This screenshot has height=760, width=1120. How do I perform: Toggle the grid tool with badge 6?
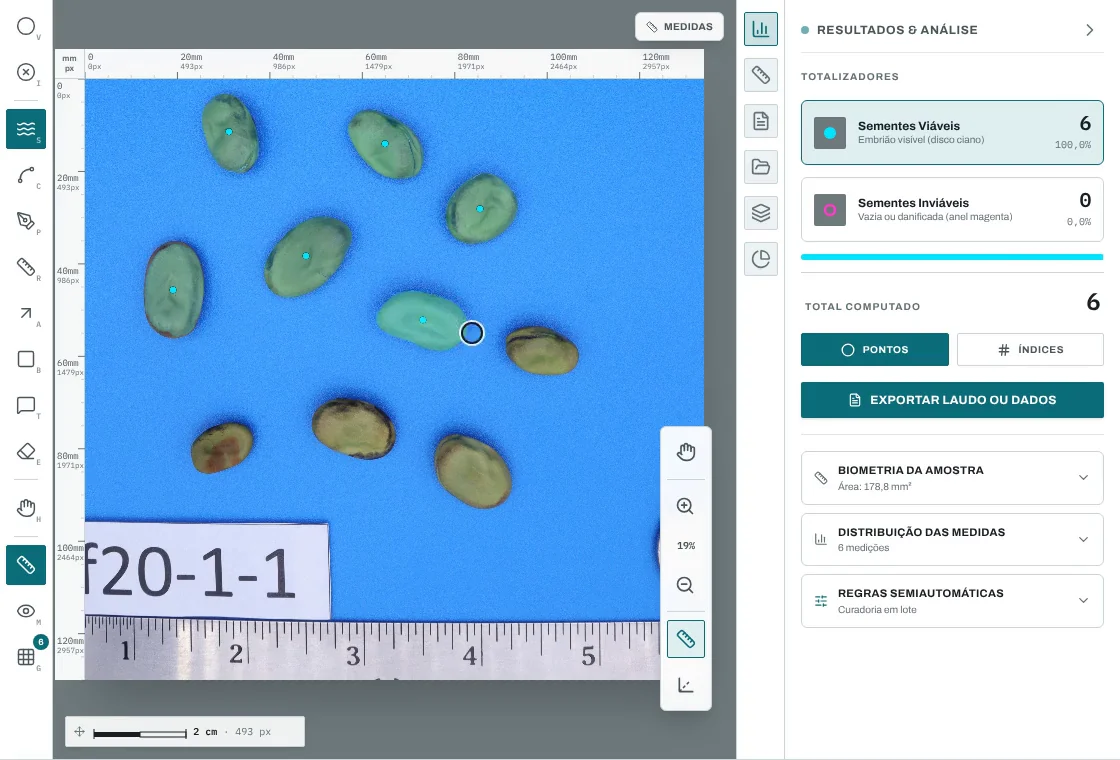[x=26, y=656]
